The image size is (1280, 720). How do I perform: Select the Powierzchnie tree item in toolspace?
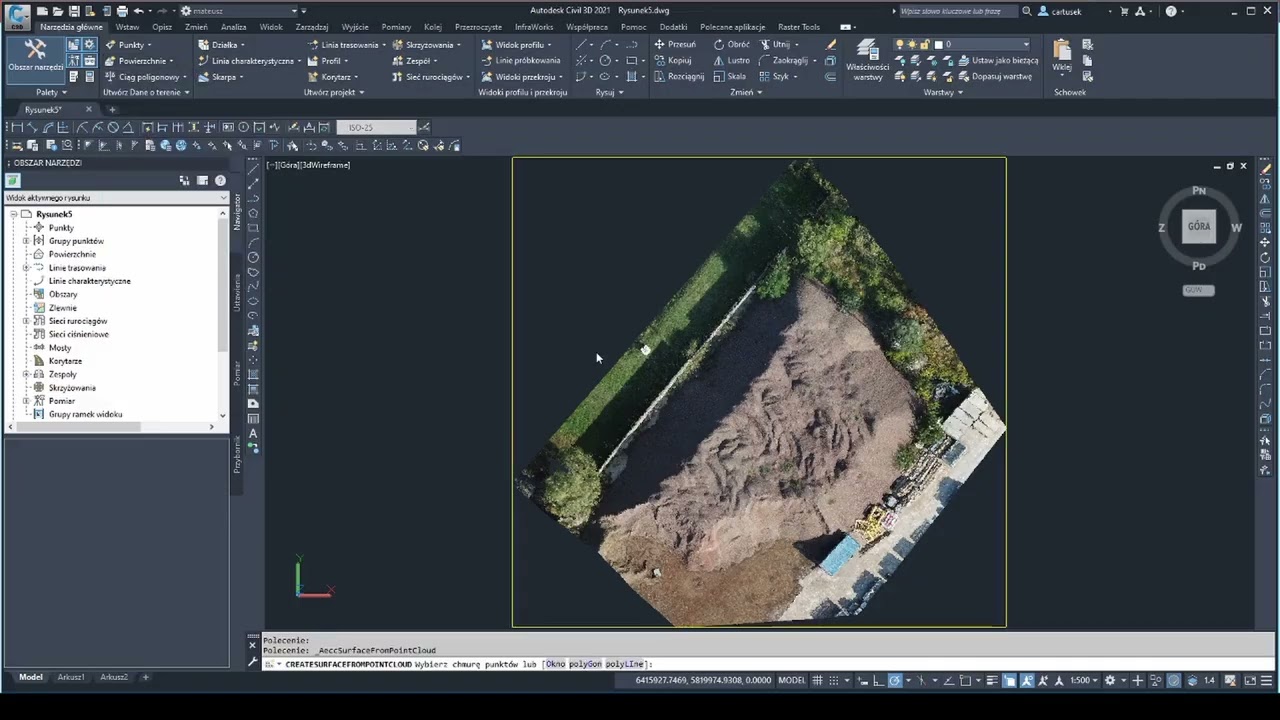click(x=72, y=254)
